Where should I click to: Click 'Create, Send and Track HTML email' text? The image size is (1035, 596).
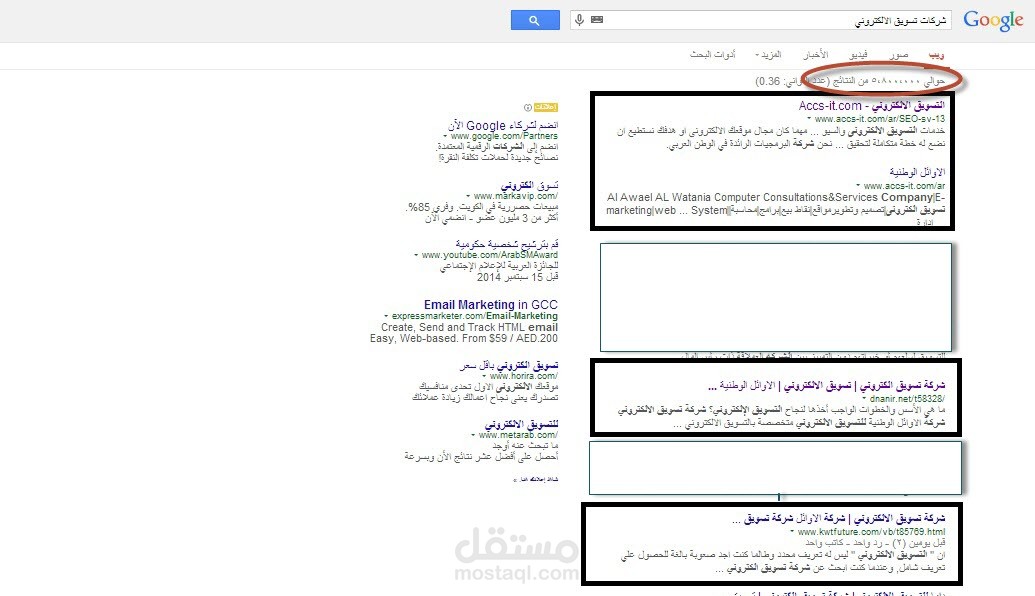[x=469, y=327]
